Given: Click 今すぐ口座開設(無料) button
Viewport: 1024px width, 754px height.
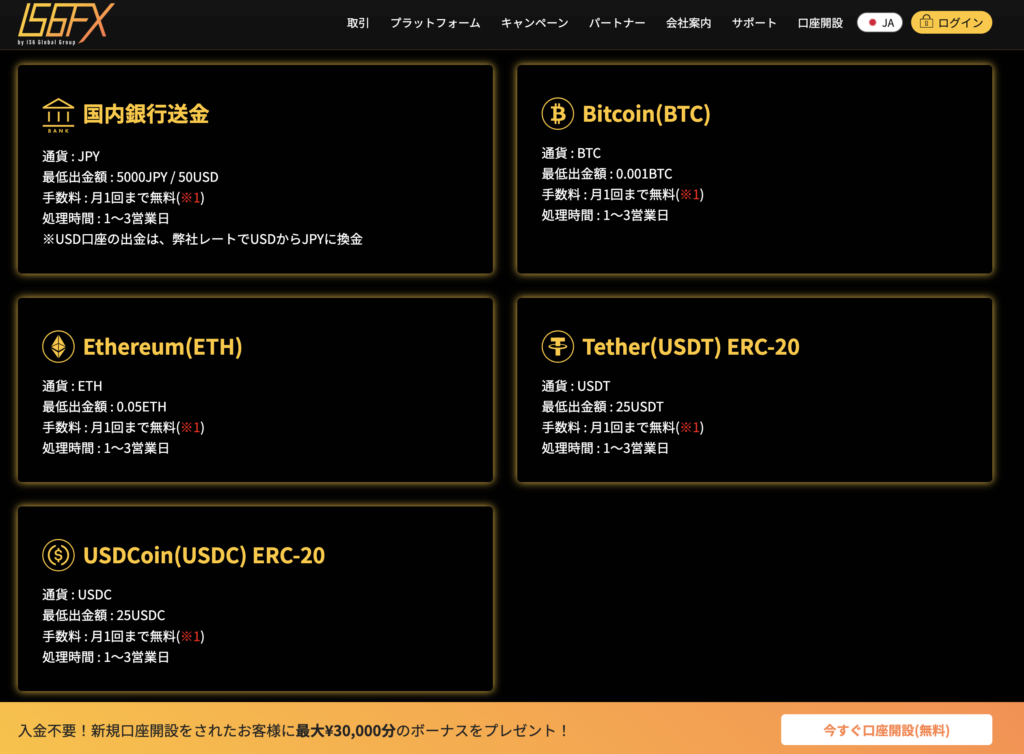Looking at the screenshot, I should pyautogui.click(x=886, y=730).
